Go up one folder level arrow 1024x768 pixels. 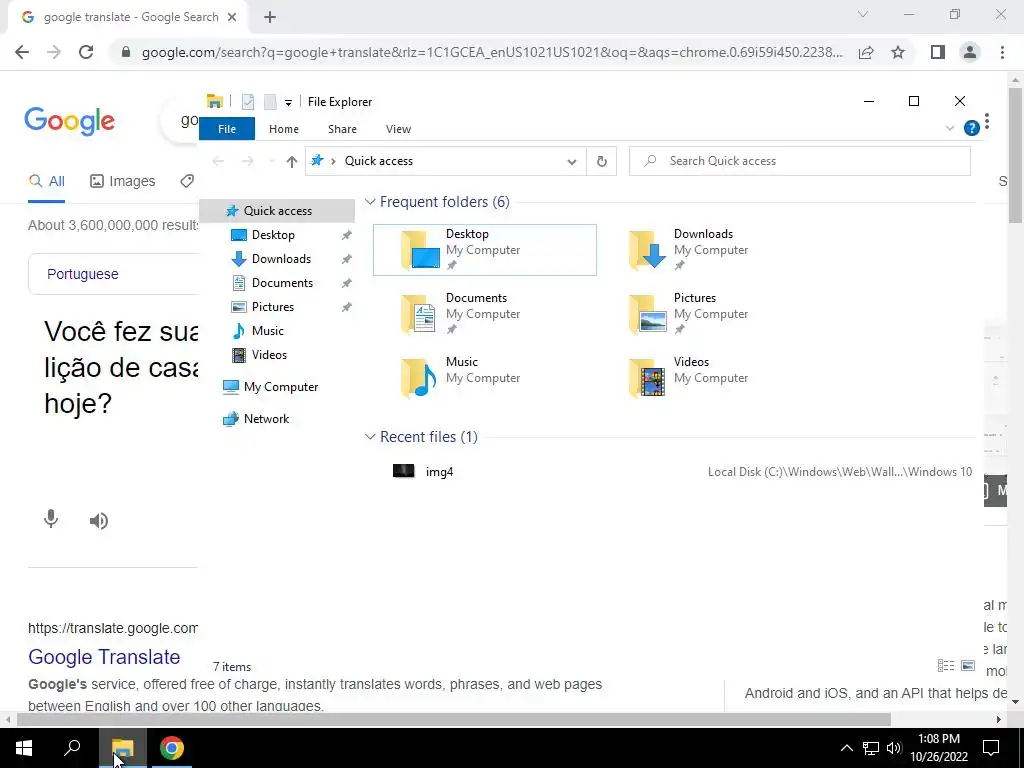(291, 161)
